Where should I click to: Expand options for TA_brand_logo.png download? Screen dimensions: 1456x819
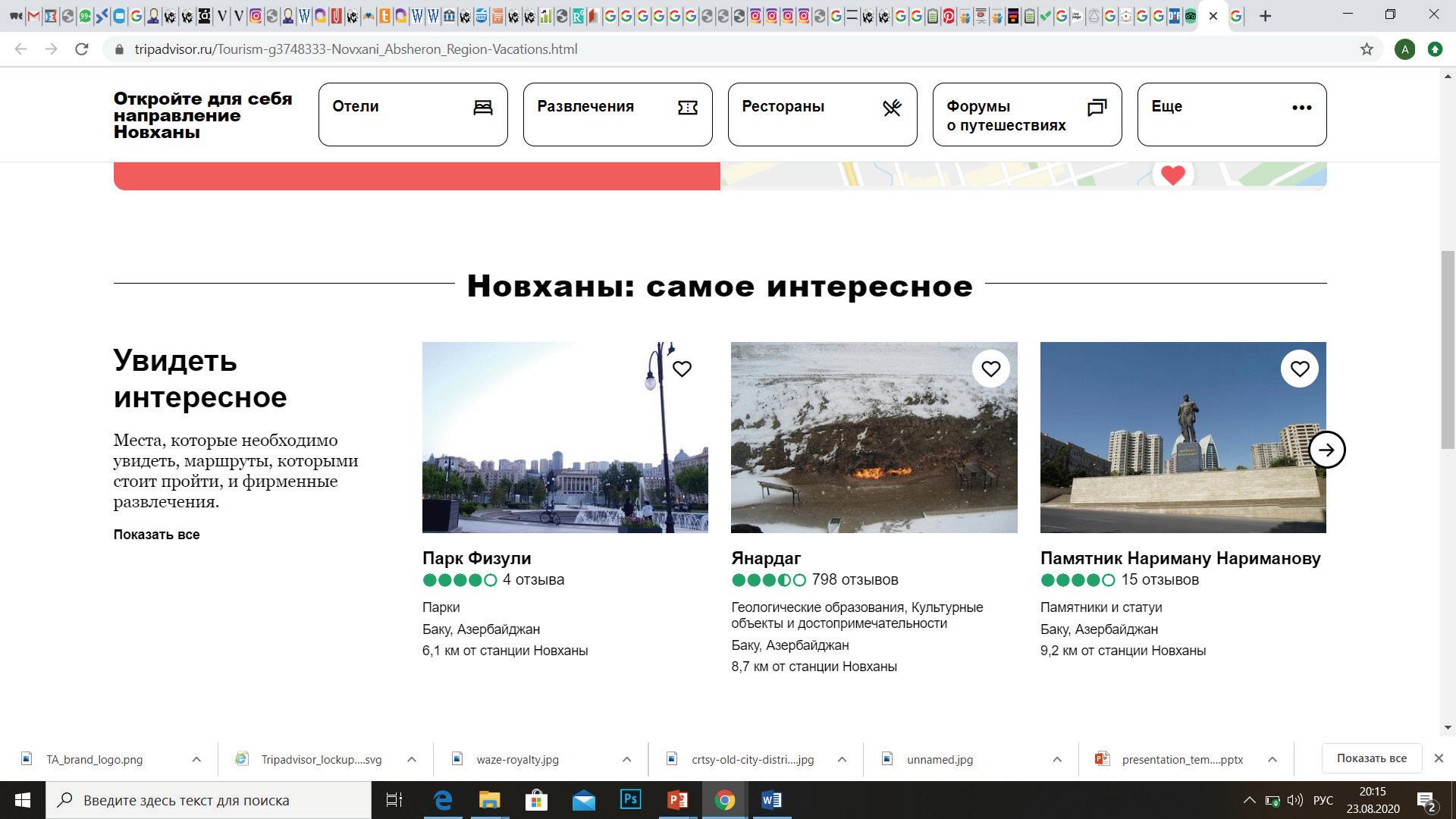[196, 759]
